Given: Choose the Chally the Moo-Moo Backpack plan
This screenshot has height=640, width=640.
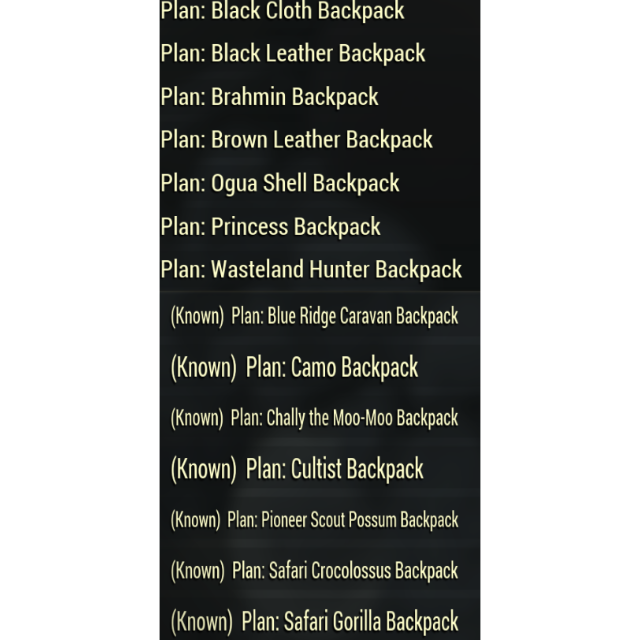Looking at the screenshot, I should [x=345, y=418].
